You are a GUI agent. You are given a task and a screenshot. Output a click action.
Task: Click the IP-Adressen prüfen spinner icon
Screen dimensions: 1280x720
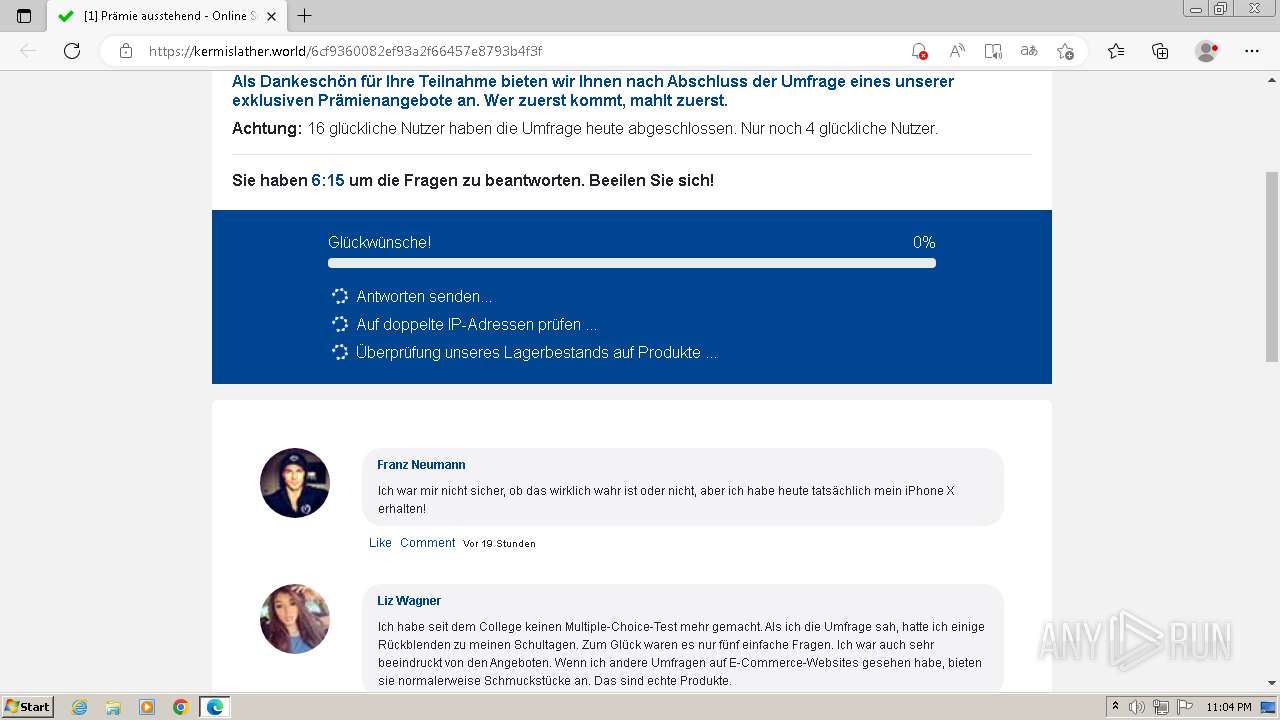(x=340, y=324)
